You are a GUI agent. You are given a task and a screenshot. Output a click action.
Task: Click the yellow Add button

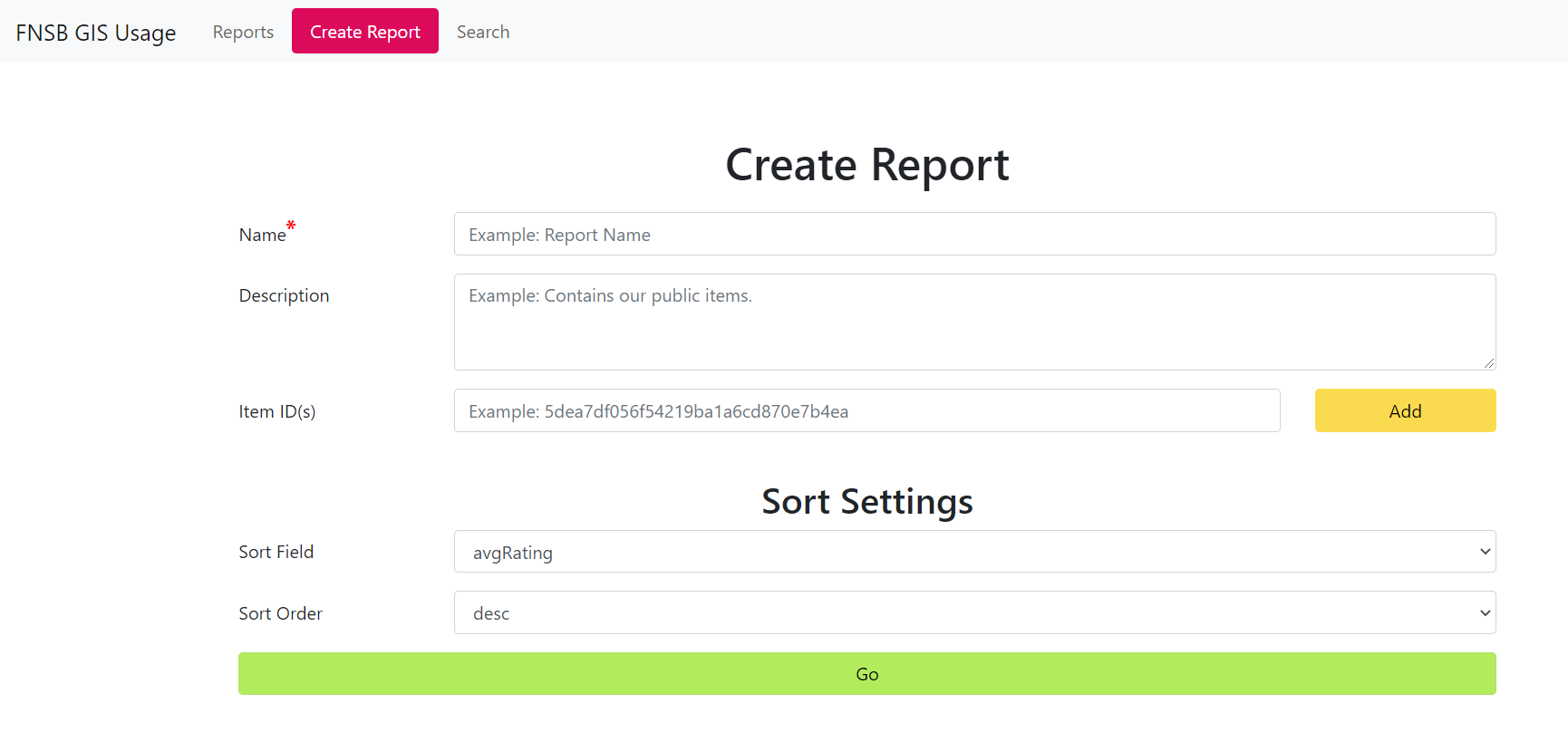(1405, 411)
